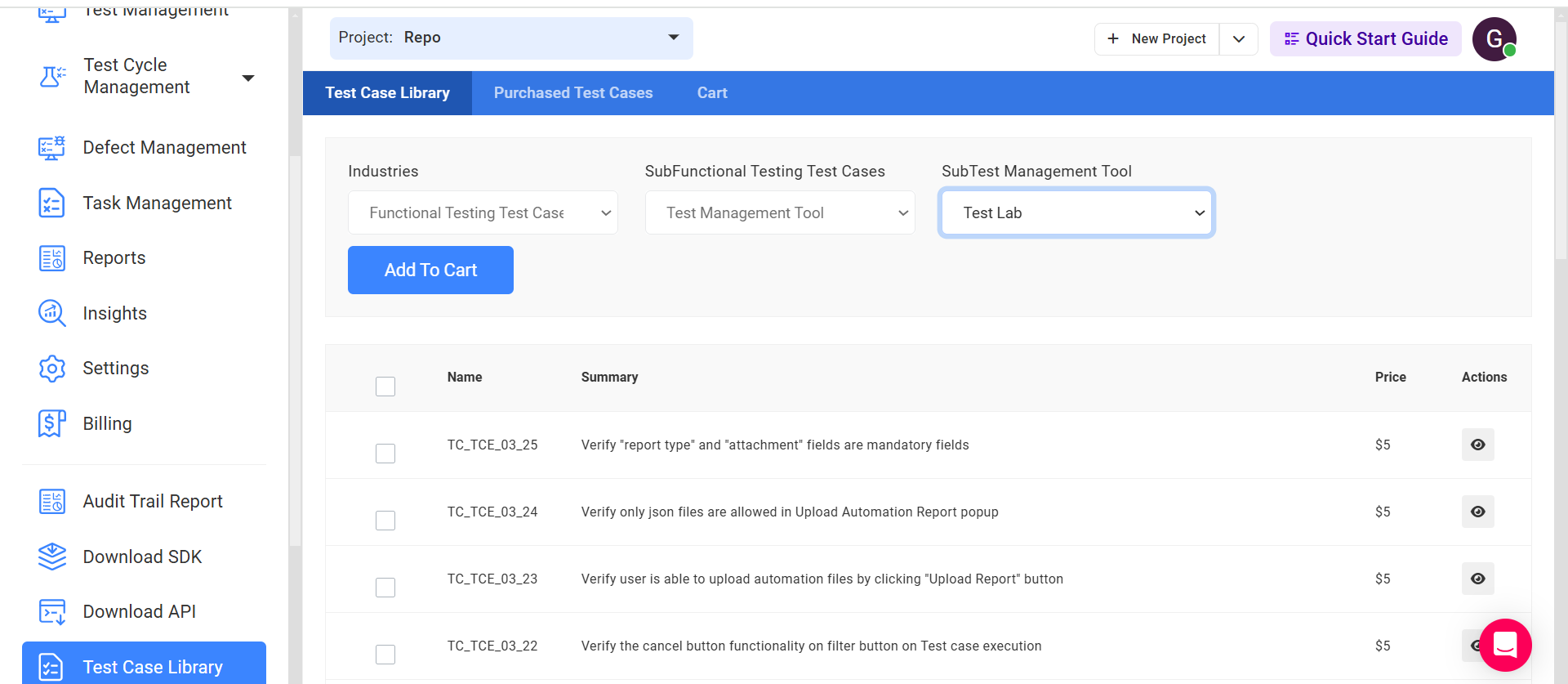Open the Quick Start Guide
Image resolution: width=1568 pixels, height=684 pixels.
coord(1365,38)
